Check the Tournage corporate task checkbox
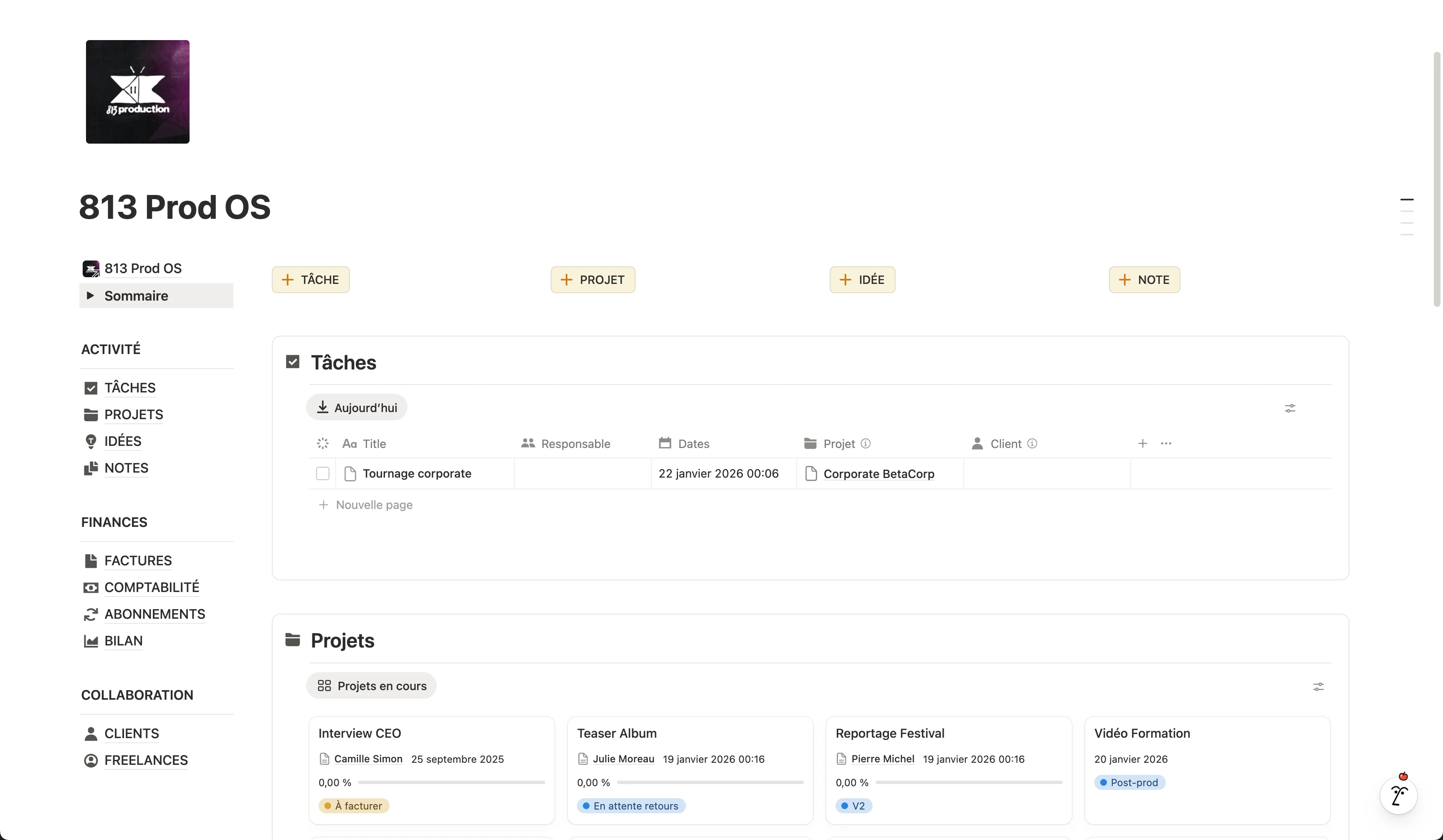Image resolution: width=1443 pixels, height=840 pixels. pyautogui.click(x=323, y=473)
